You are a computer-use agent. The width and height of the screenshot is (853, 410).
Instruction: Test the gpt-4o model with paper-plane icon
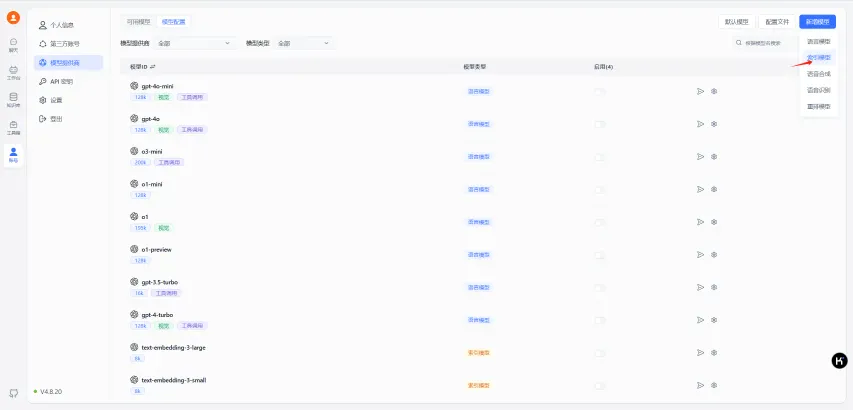coord(700,124)
